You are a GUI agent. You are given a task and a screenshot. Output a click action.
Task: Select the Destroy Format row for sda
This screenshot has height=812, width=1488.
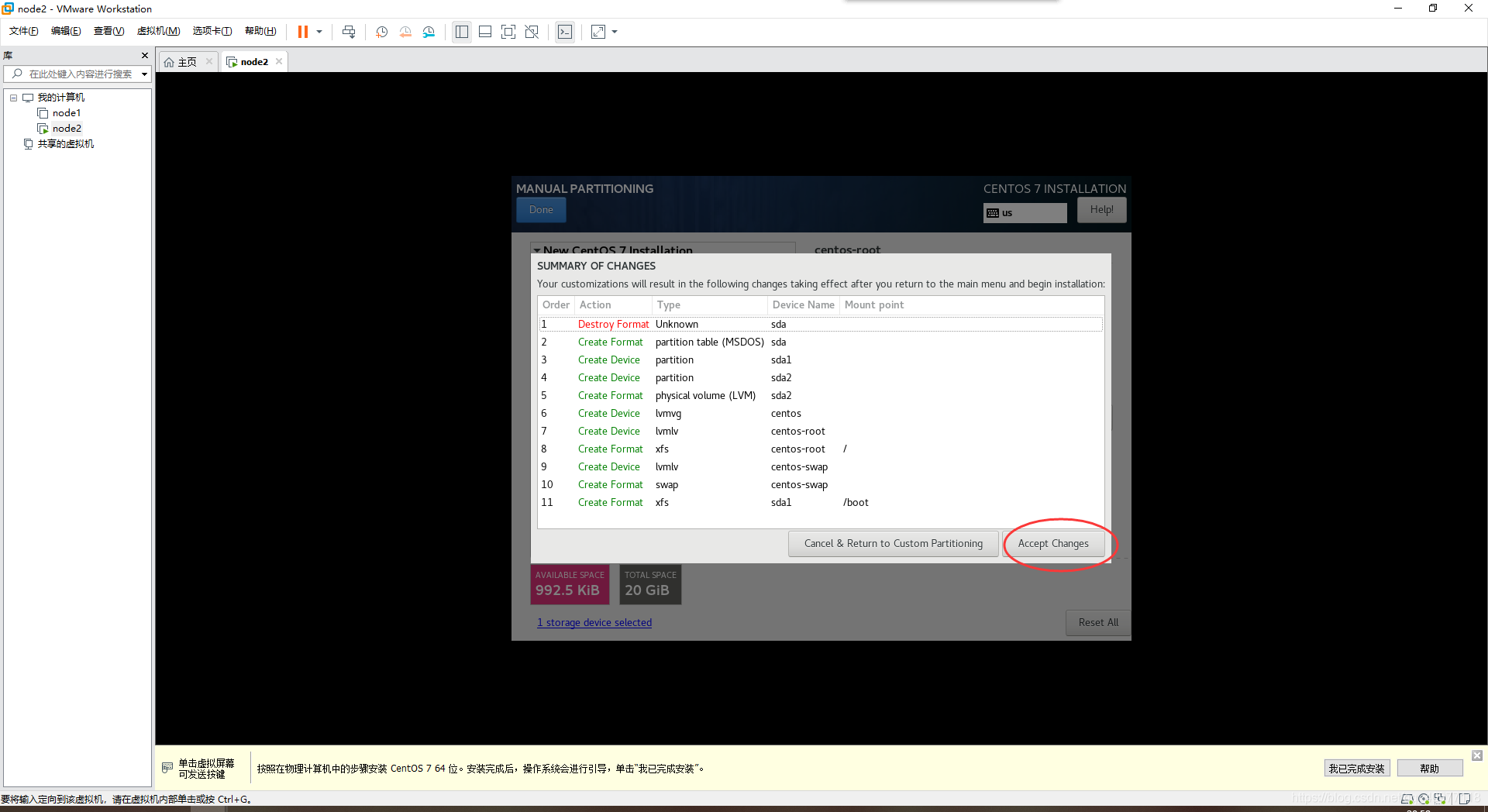[x=821, y=324]
